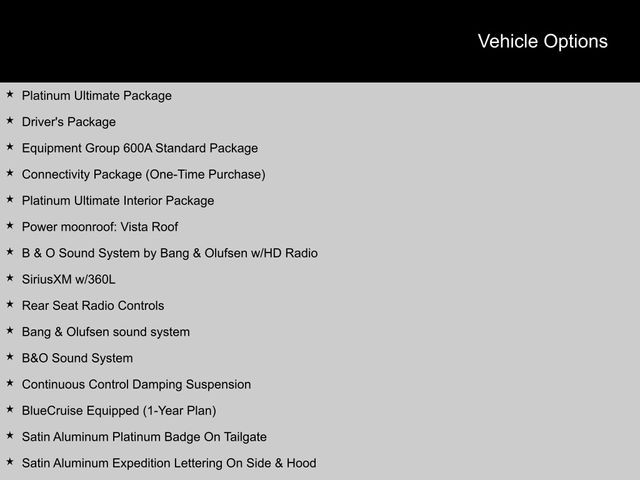Screen dimensions: 640x480
Task: Click the star next to Driver's Package
Action: tap(10, 121)
